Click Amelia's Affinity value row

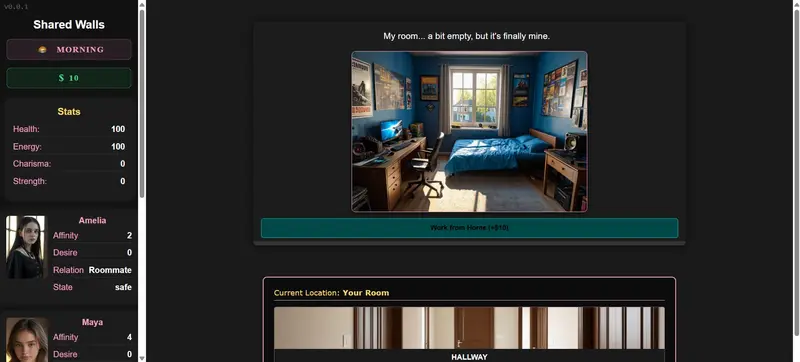92,236
